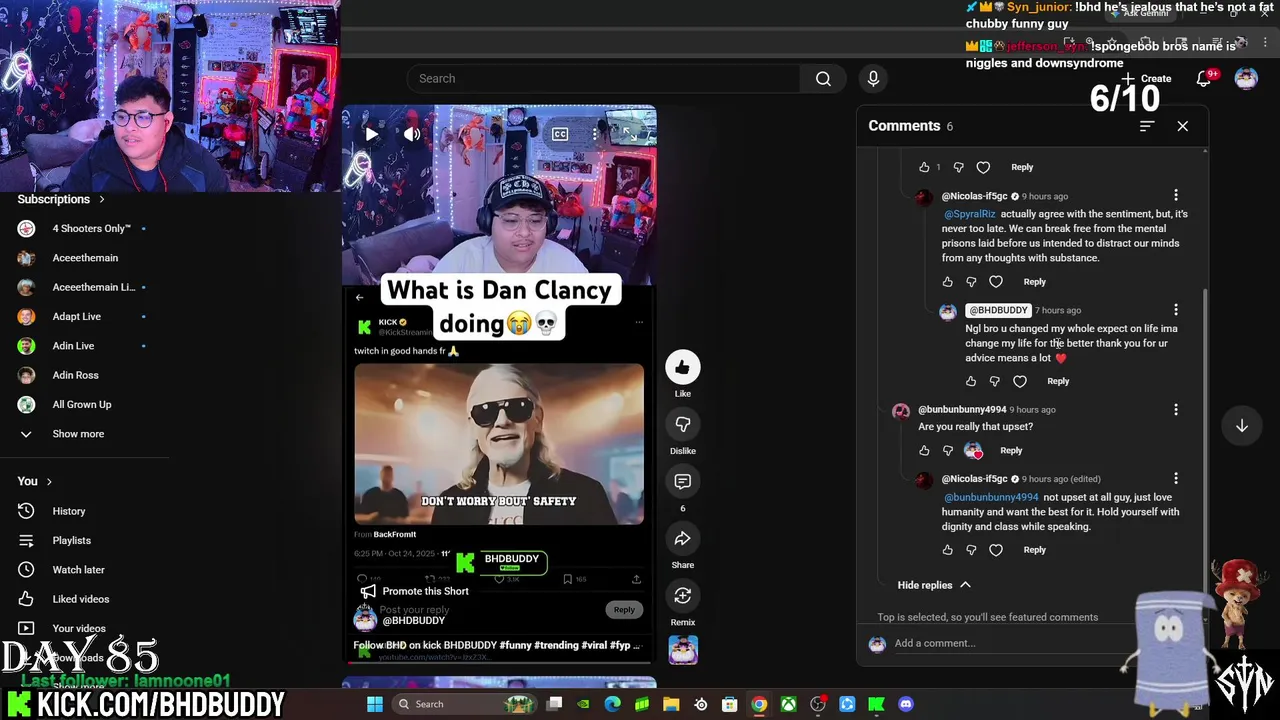Screen dimensions: 1280x720
Task: Play the Short video
Action: pos(371,134)
